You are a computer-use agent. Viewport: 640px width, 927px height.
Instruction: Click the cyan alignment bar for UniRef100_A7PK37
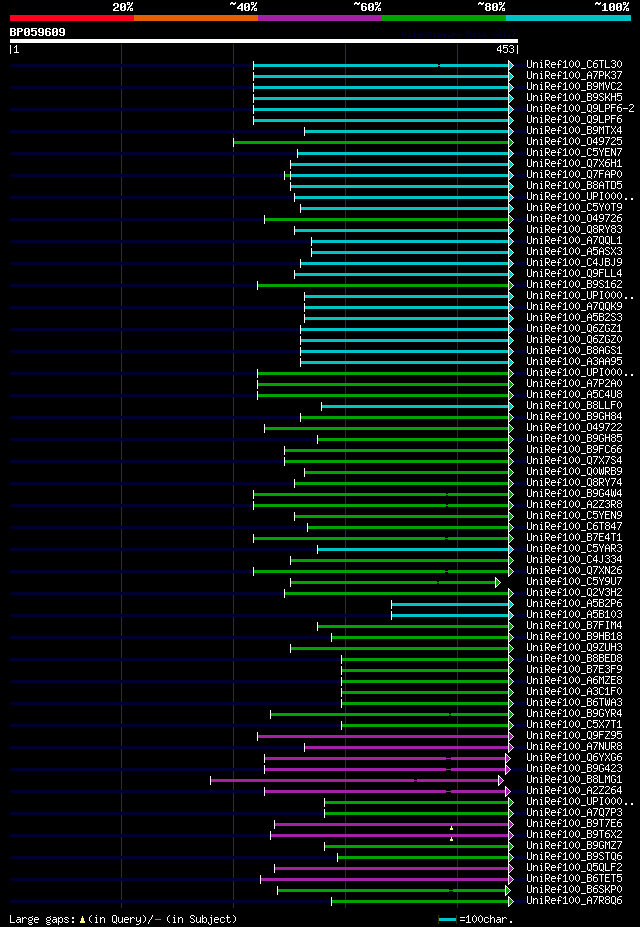384,76
